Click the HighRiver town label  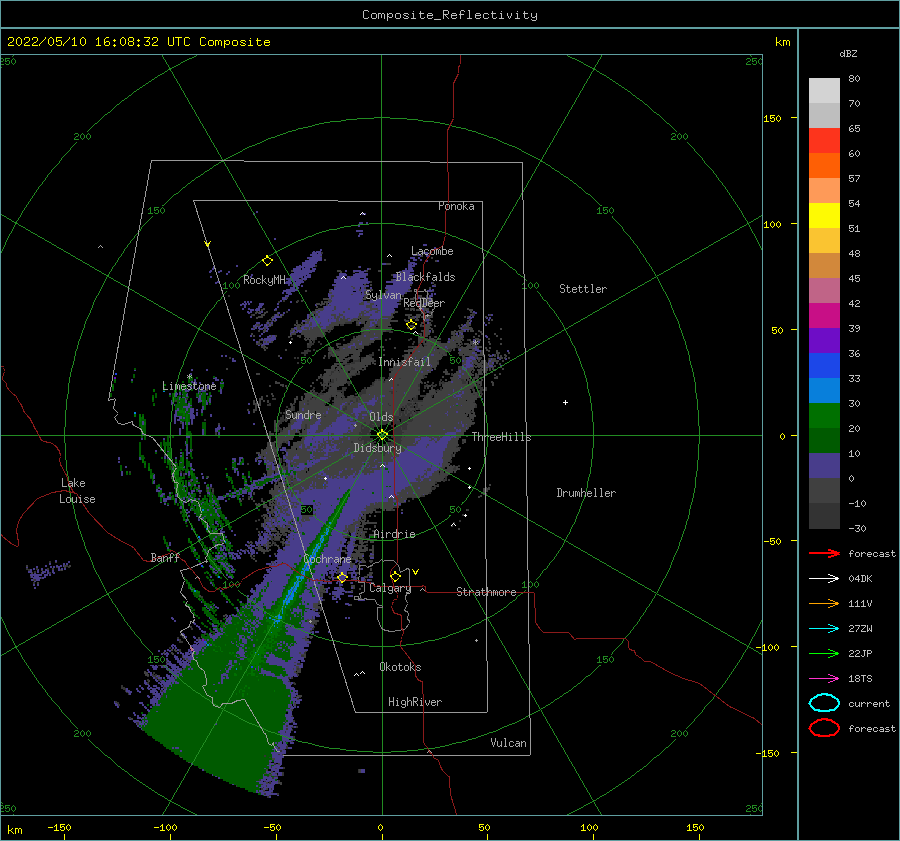(415, 702)
